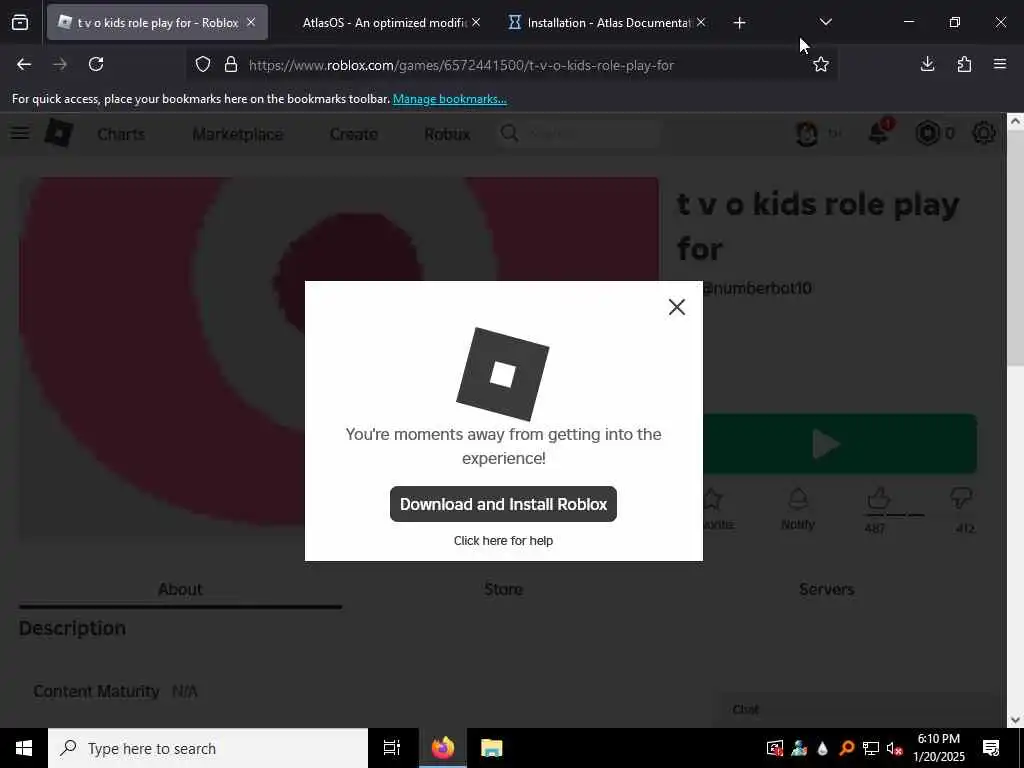Open tracking protection shield icon
This screenshot has height=768, width=1024.
(x=203, y=65)
